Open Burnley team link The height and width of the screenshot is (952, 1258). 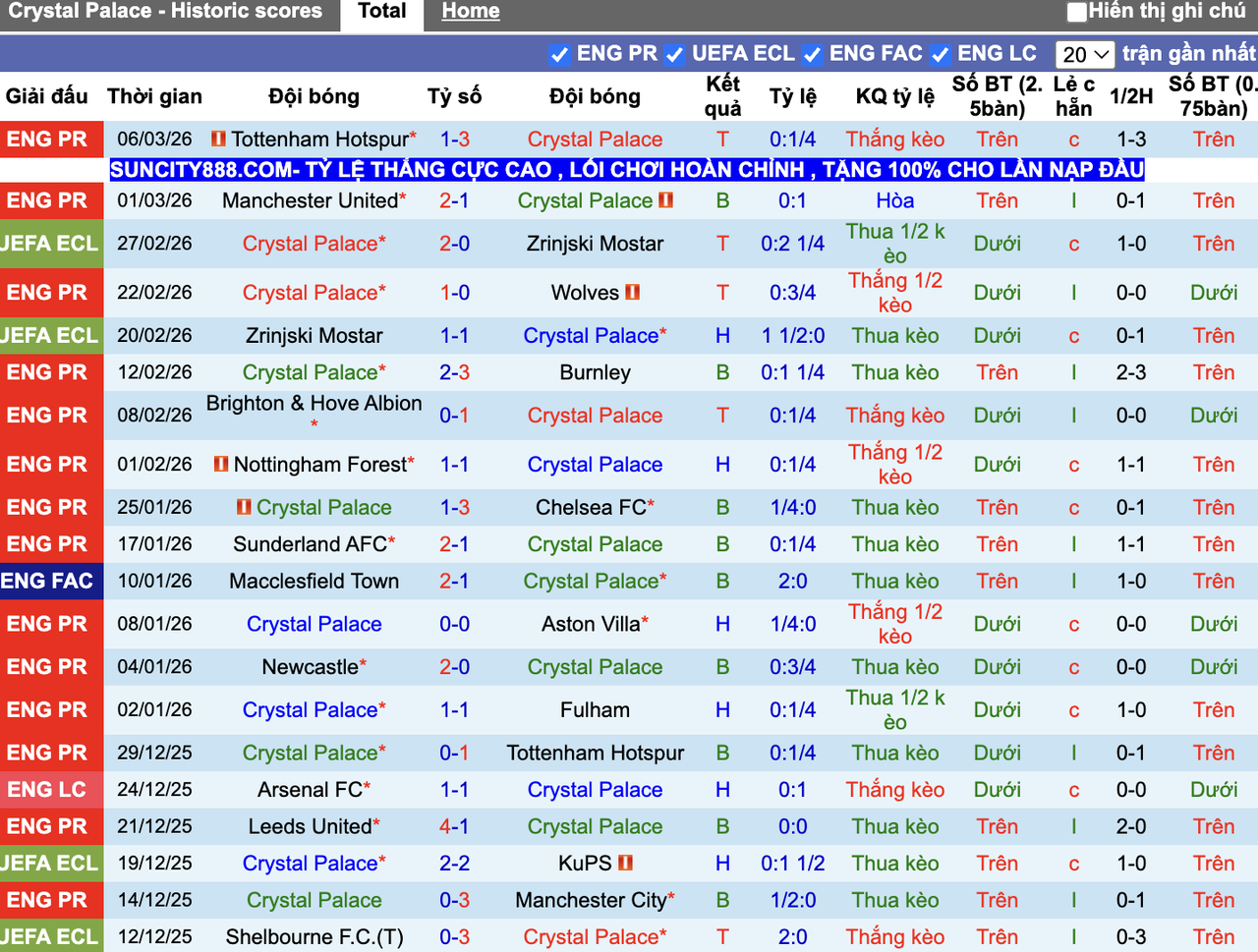point(595,372)
